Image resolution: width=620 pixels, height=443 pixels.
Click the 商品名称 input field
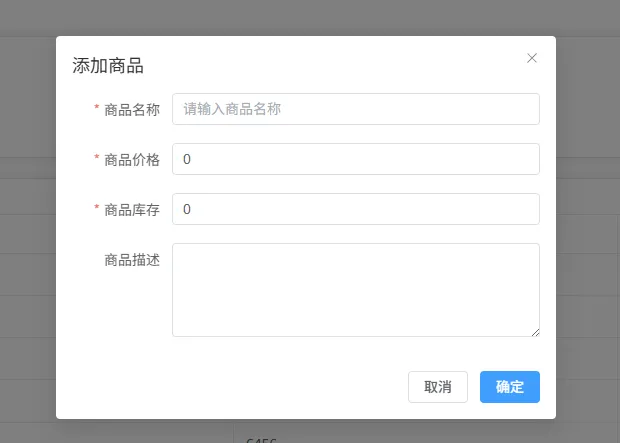(x=355, y=109)
